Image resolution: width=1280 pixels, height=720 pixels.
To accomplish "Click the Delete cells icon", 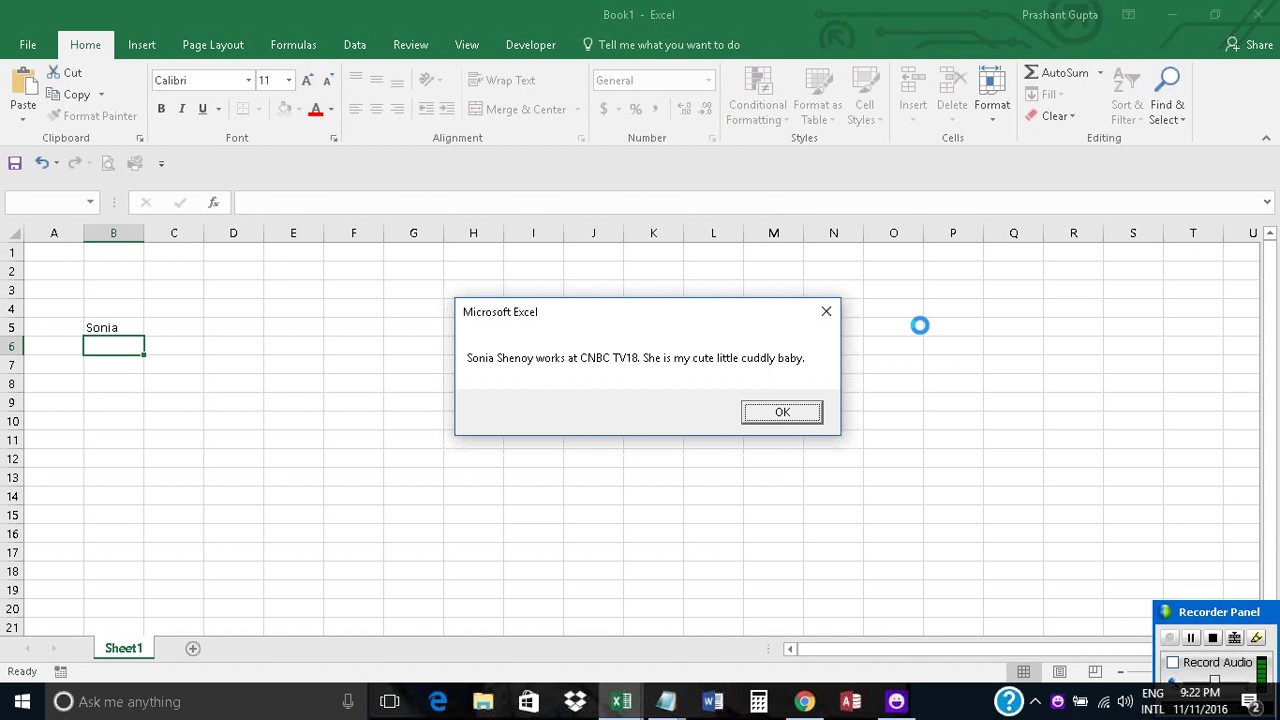I will (x=952, y=82).
